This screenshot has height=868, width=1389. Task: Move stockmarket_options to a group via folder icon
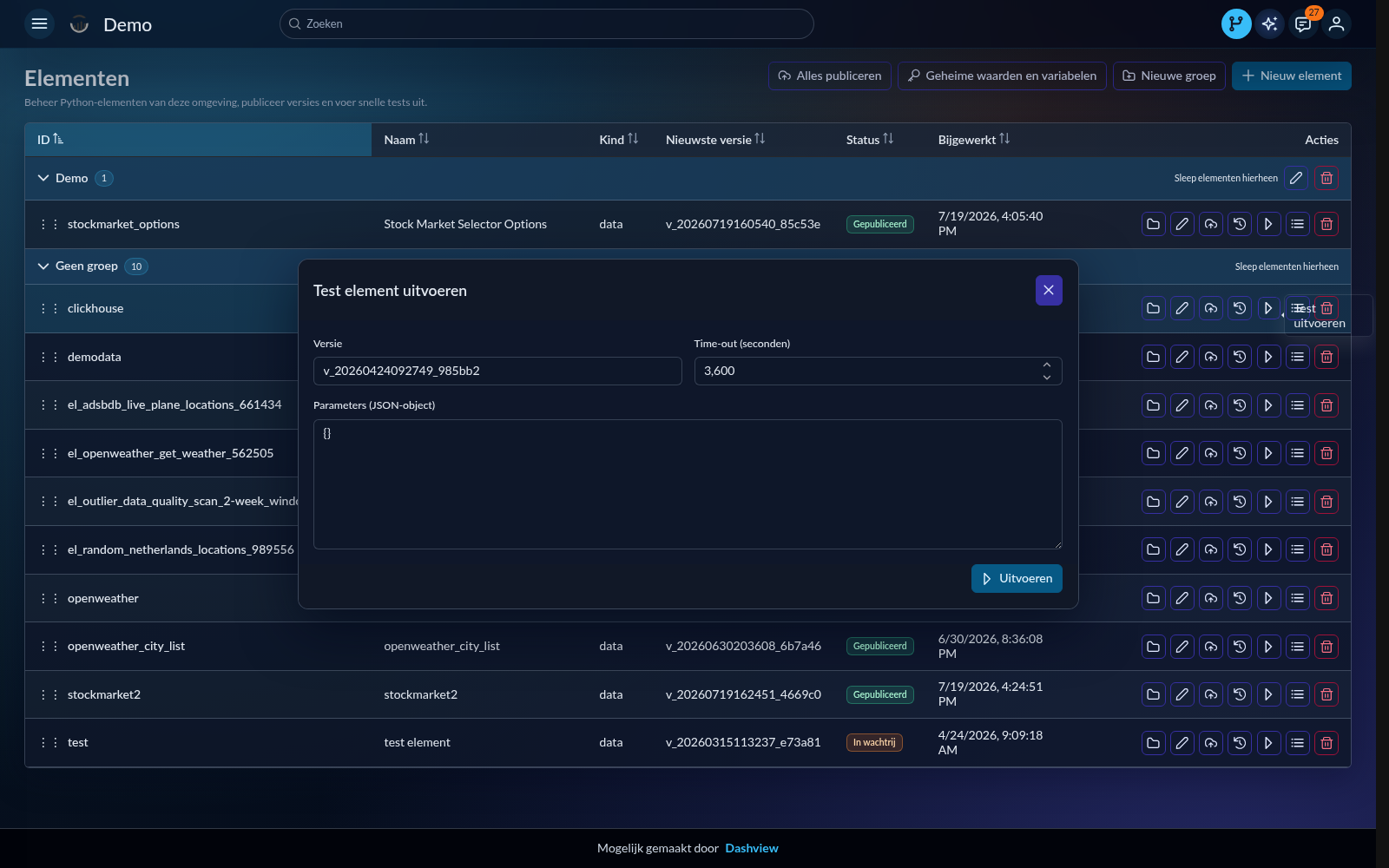[x=1153, y=224]
